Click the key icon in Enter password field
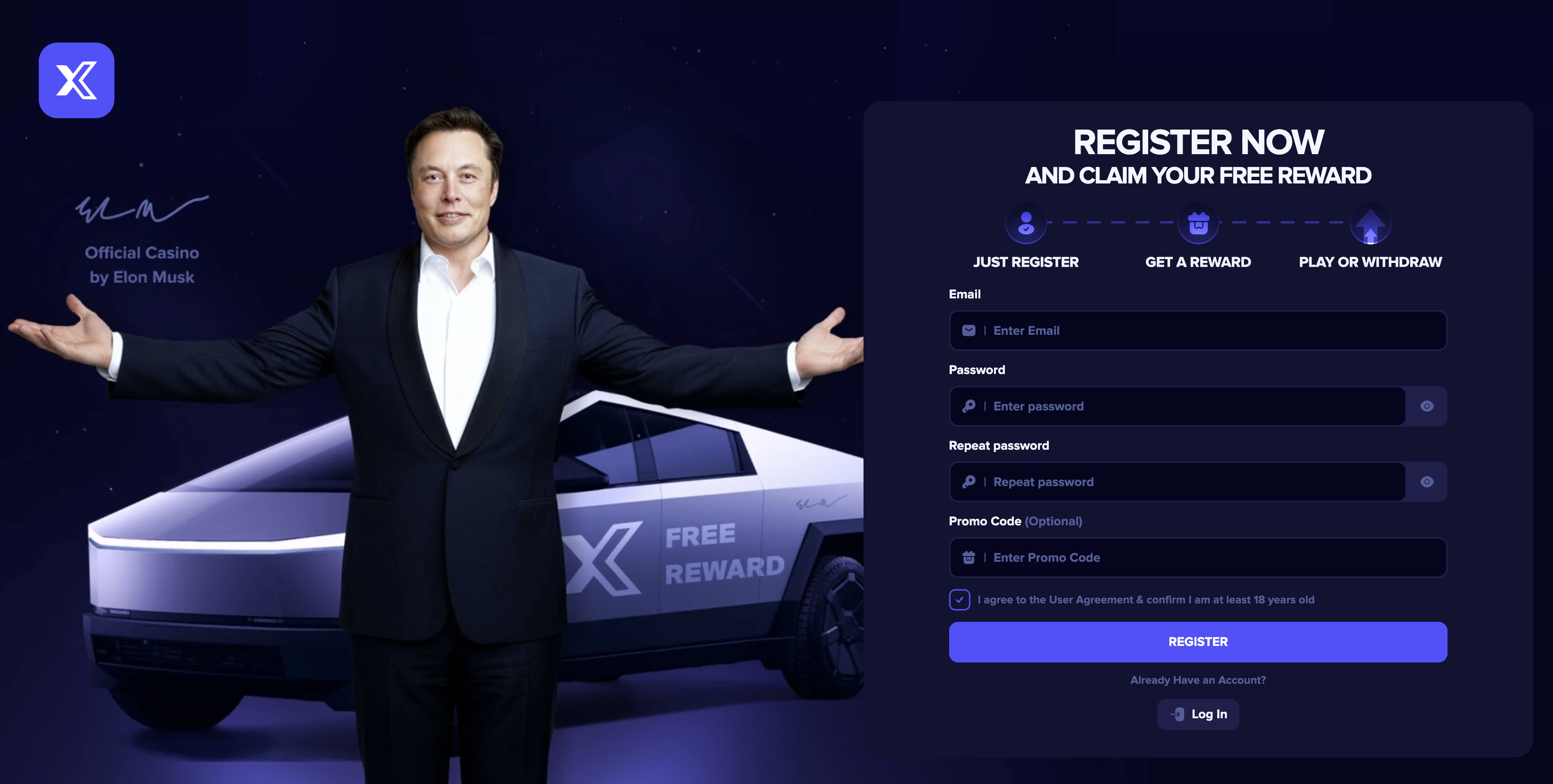The height and width of the screenshot is (784, 1553). (968, 406)
